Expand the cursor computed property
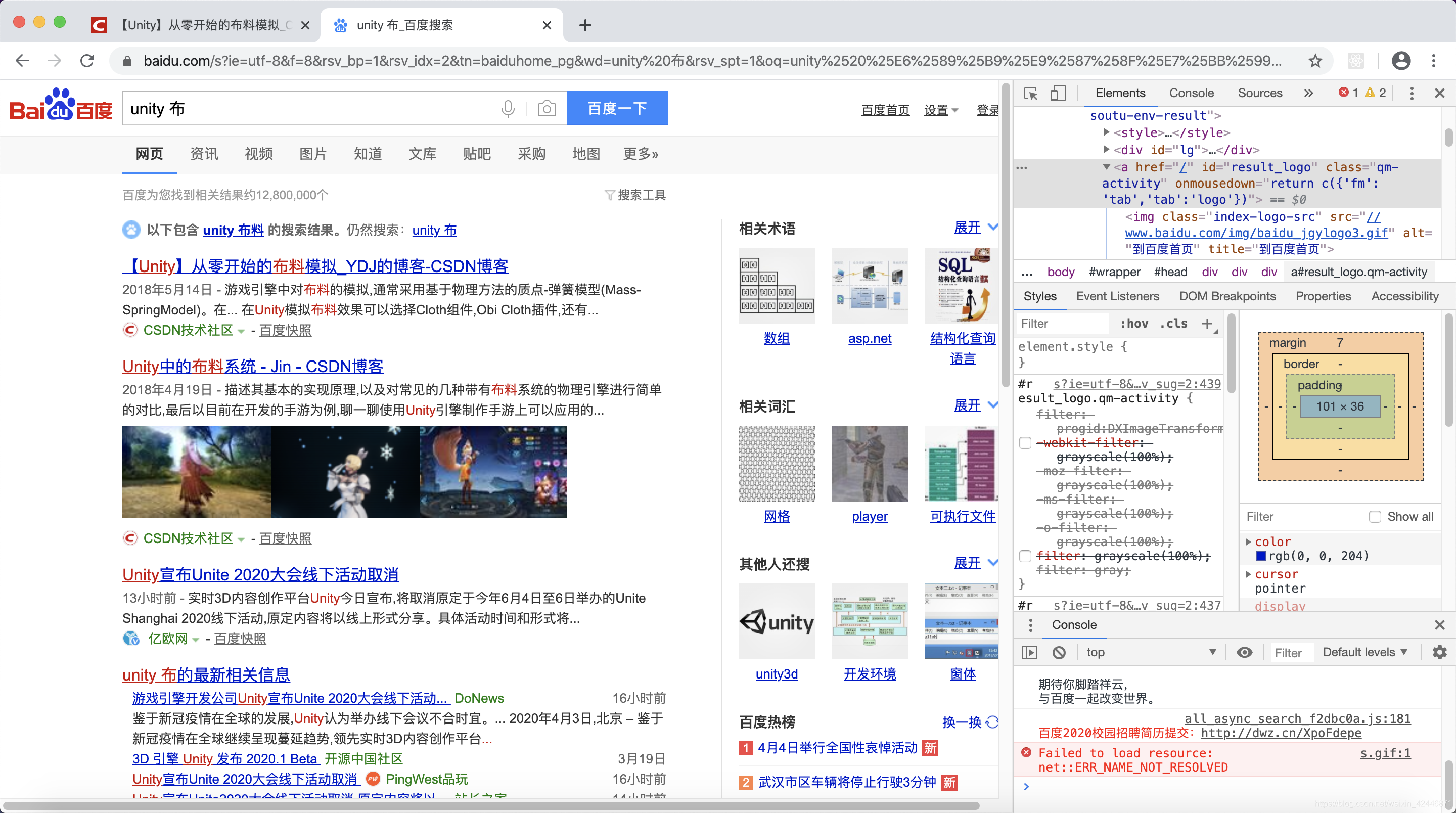Image resolution: width=1456 pixels, height=813 pixels. tap(1248, 574)
